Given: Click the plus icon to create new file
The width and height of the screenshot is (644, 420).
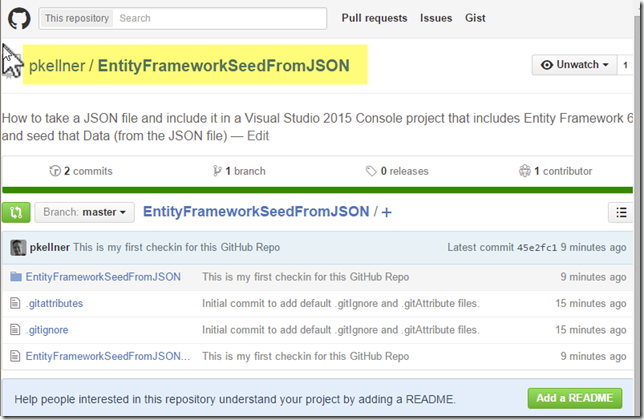Looking at the screenshot, I should (x=386, y=212).
